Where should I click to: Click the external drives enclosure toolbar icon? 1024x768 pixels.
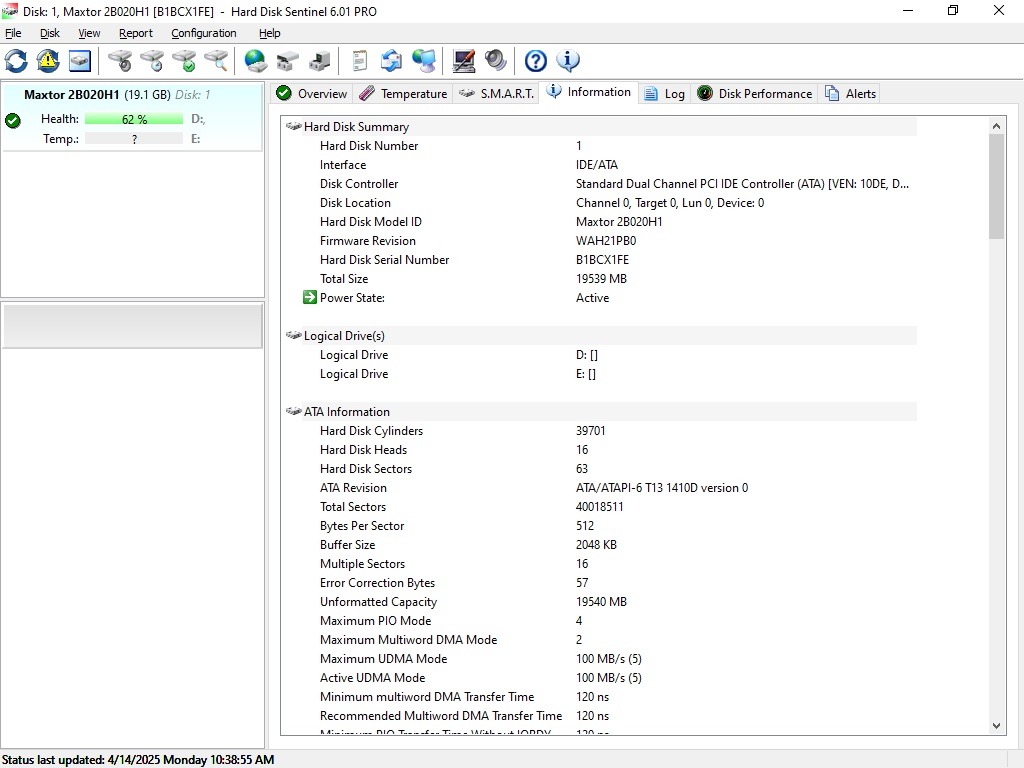click(x=287, y=61)
